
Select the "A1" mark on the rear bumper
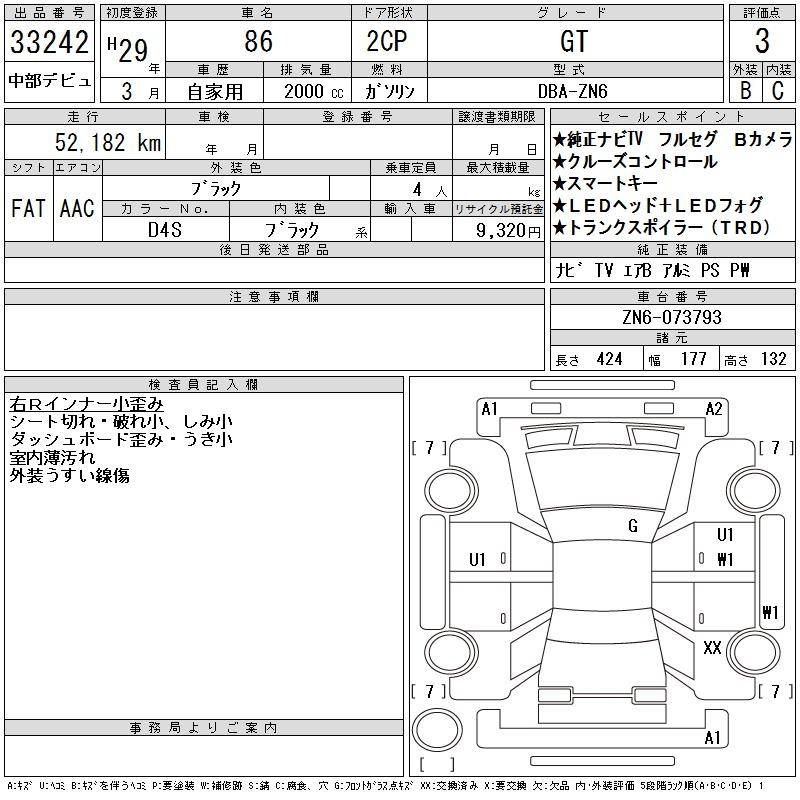coord(712,738)
